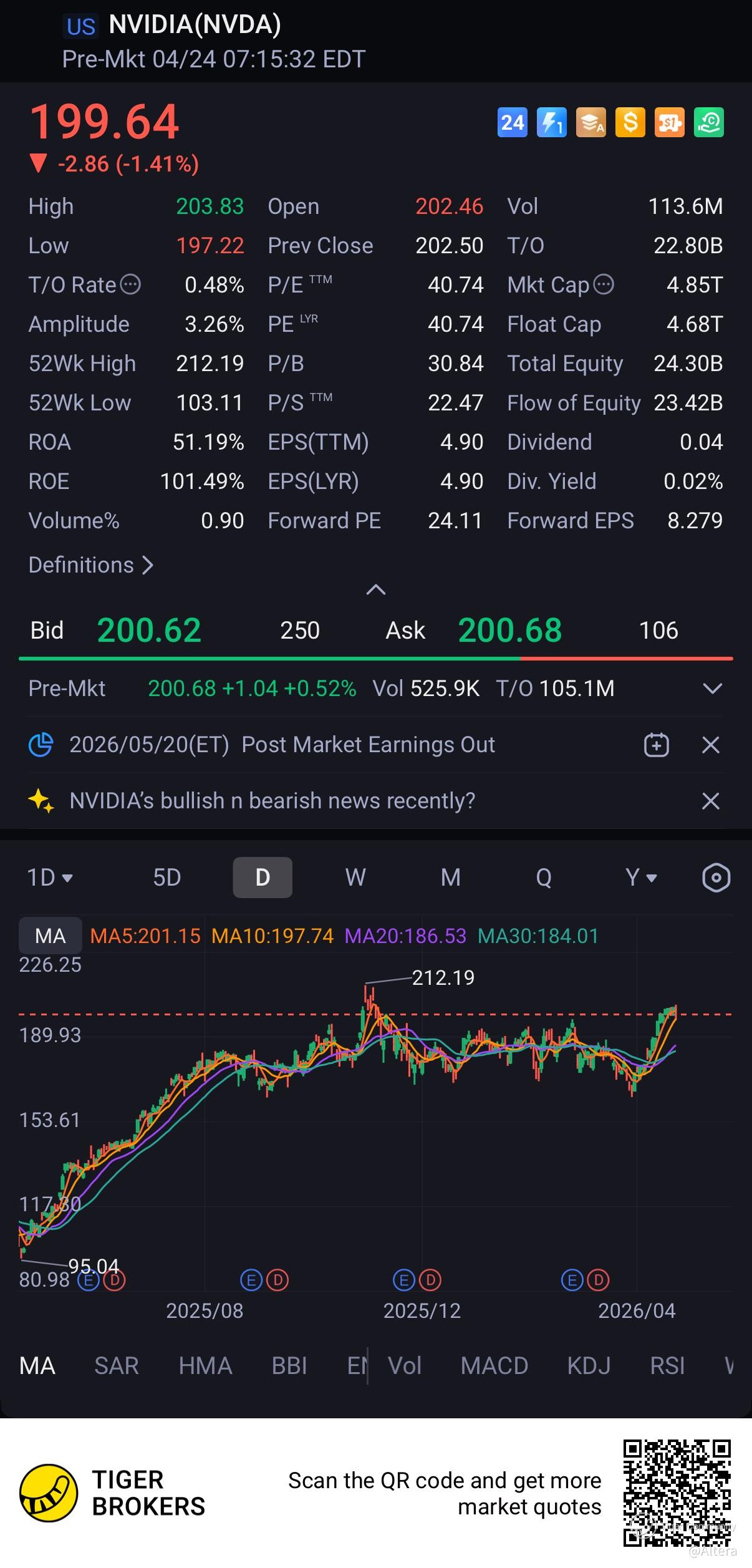Screen dimensions: 752x1568
Task: Tap the MA10:197.74 value
Action: 272,936
